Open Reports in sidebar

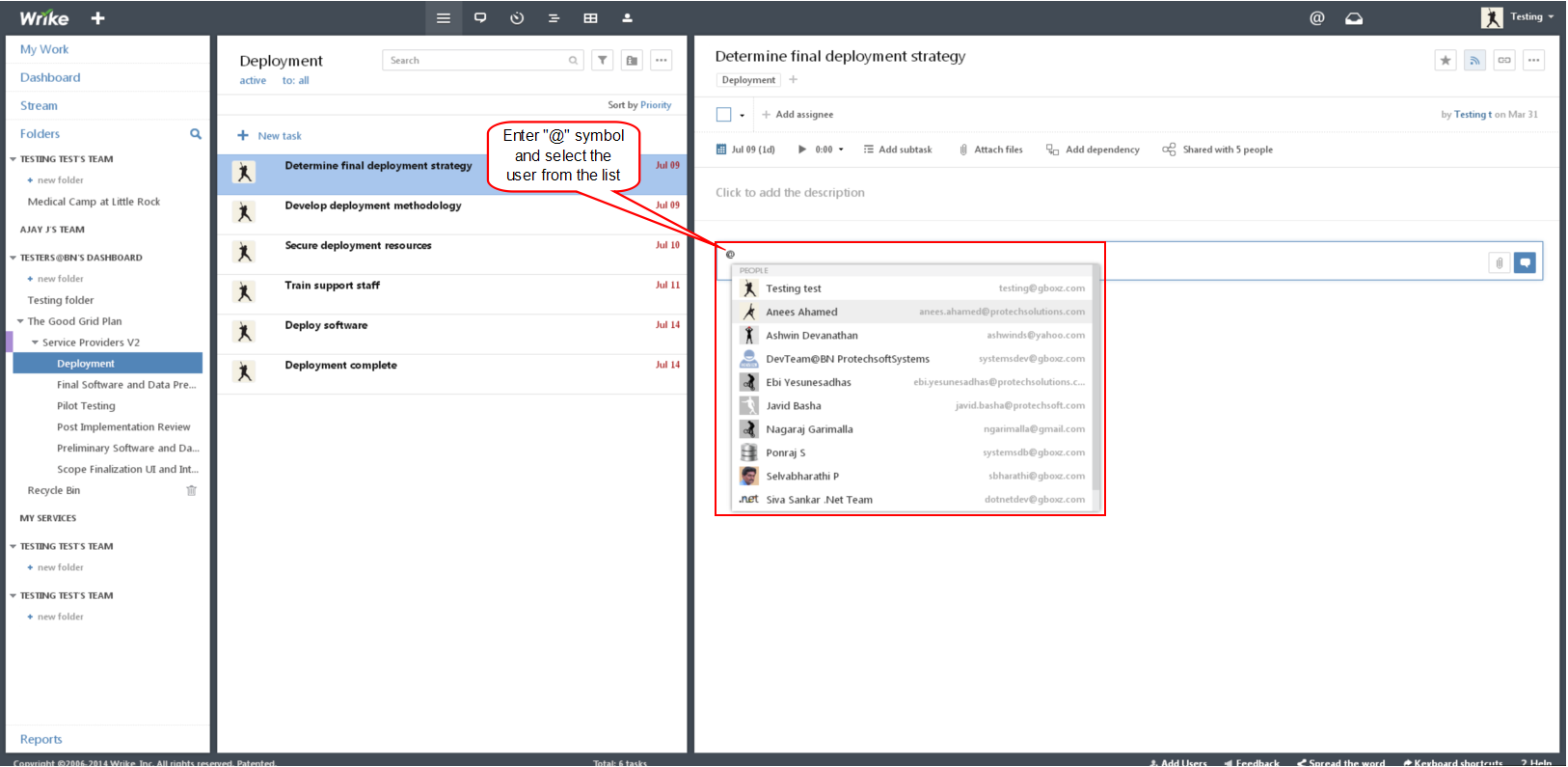pyautogui.click(x=41, y=740)
